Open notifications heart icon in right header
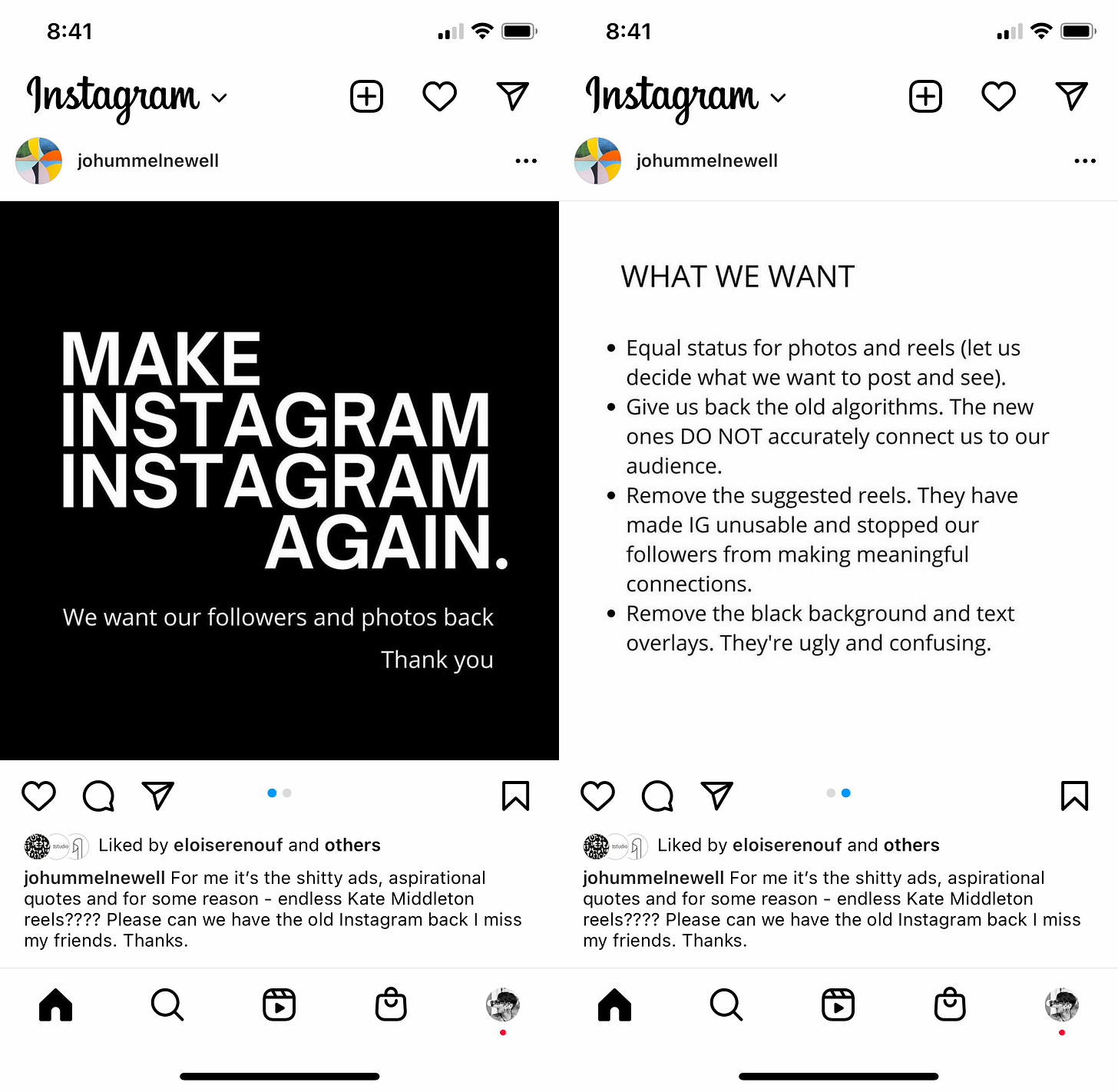This screenshot has height=1092, width=1118. tap(998, 97)
